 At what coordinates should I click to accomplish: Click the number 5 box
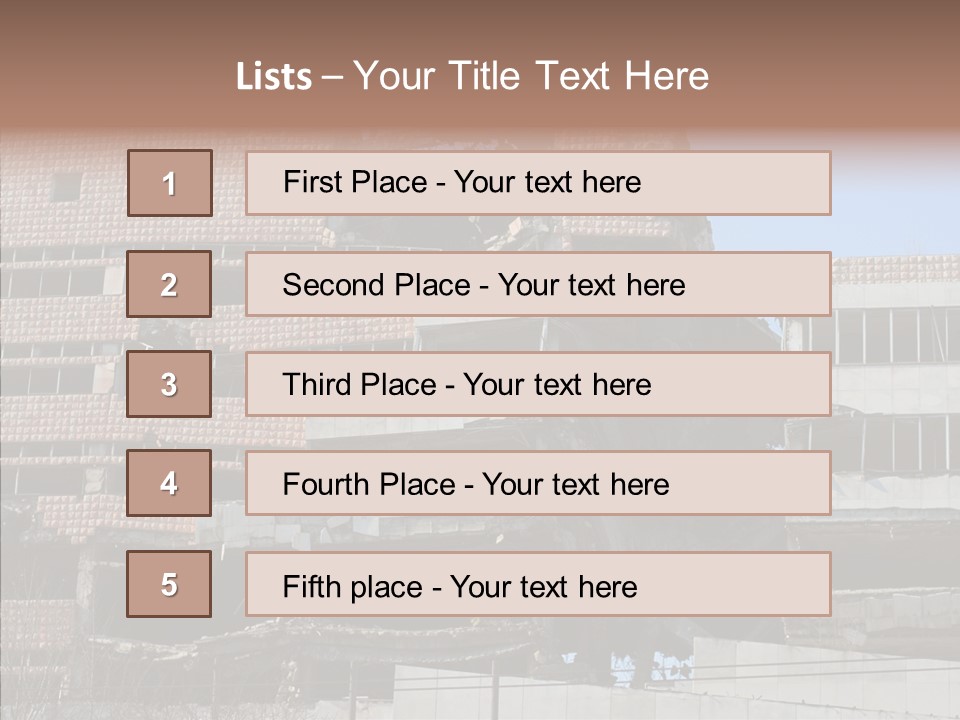(170, 584)
